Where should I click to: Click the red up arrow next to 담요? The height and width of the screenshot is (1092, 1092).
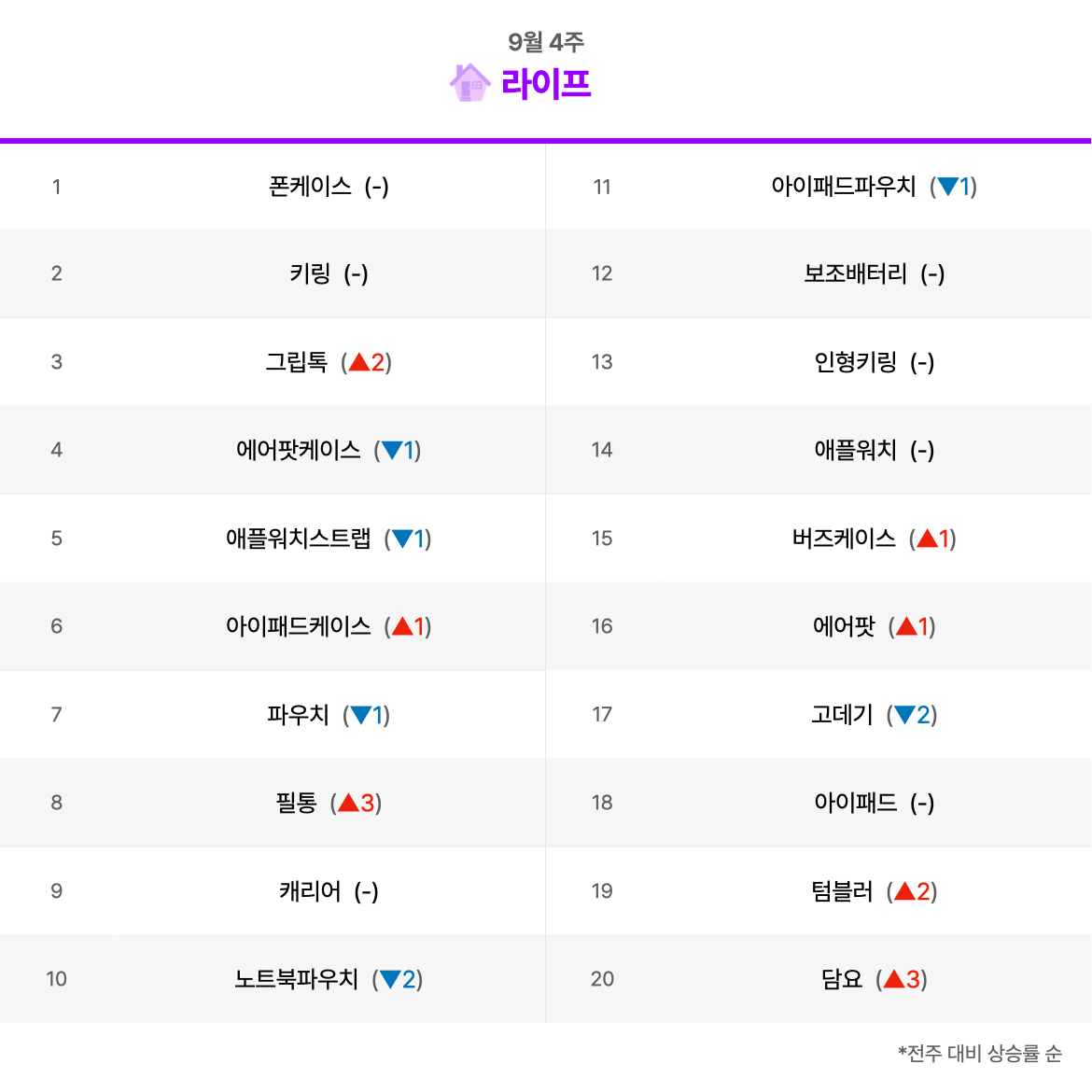click(x=894, y=979)
